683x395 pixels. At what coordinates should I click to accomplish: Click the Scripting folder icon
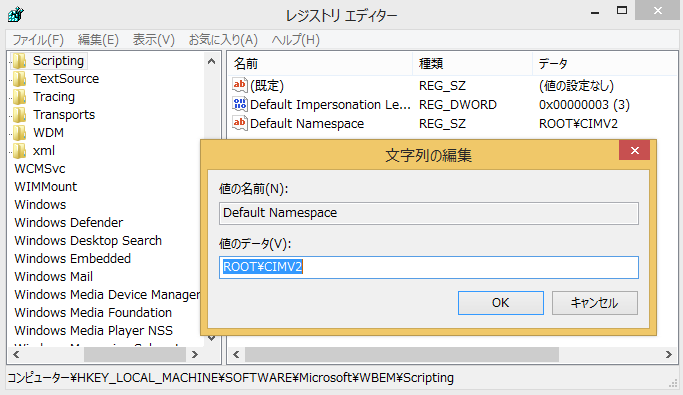[x=20, y=61]
